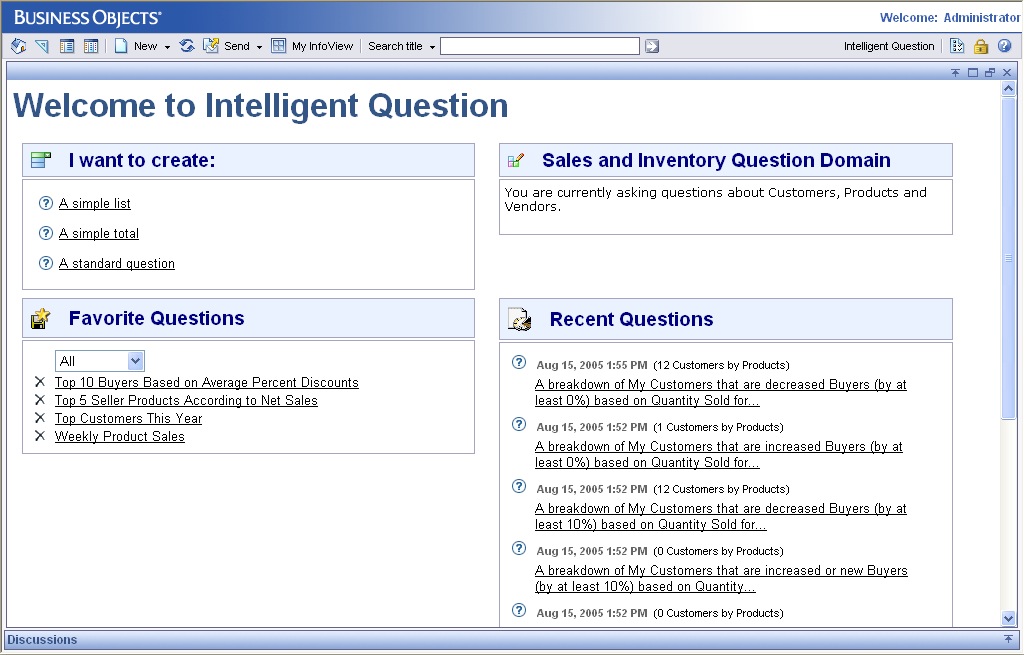Click question icon for '1 Customers by Products' entry
Image resolution: width=1026 pixels, height=655 pixels.
click(519, 424)
